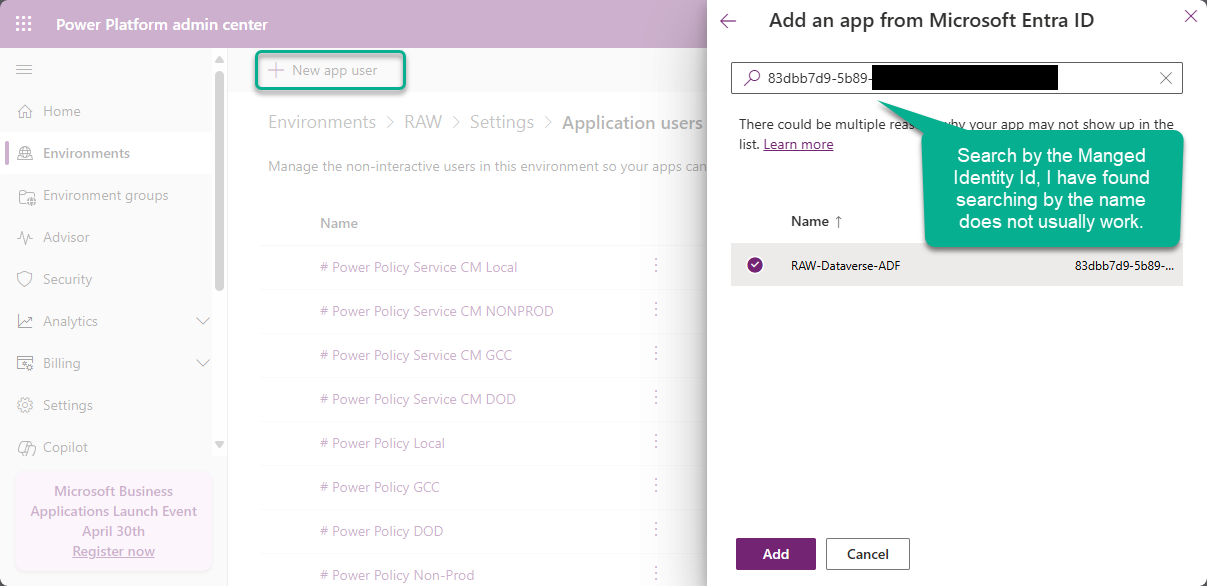Click the Home icon in the sidebar
Screen dimensions: 1207x586
[25, 111]
